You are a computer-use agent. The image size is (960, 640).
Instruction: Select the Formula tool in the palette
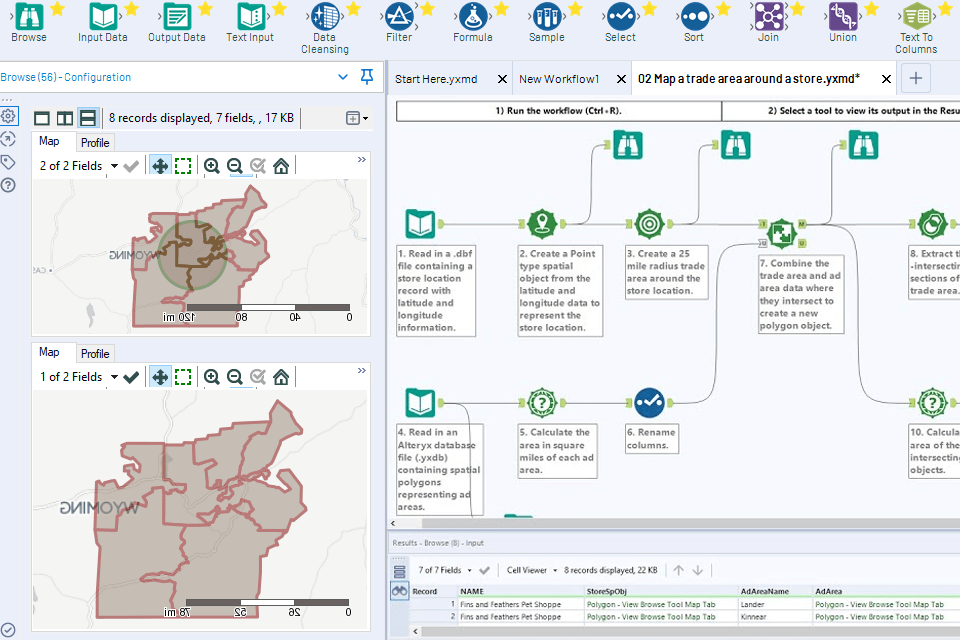coord(473,23)
